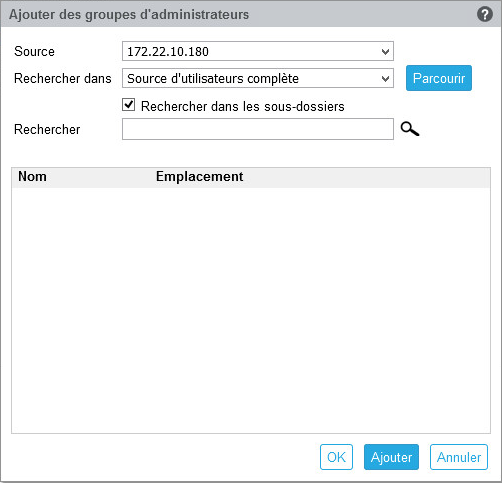Click the Parcourir button

click(439, 78)
